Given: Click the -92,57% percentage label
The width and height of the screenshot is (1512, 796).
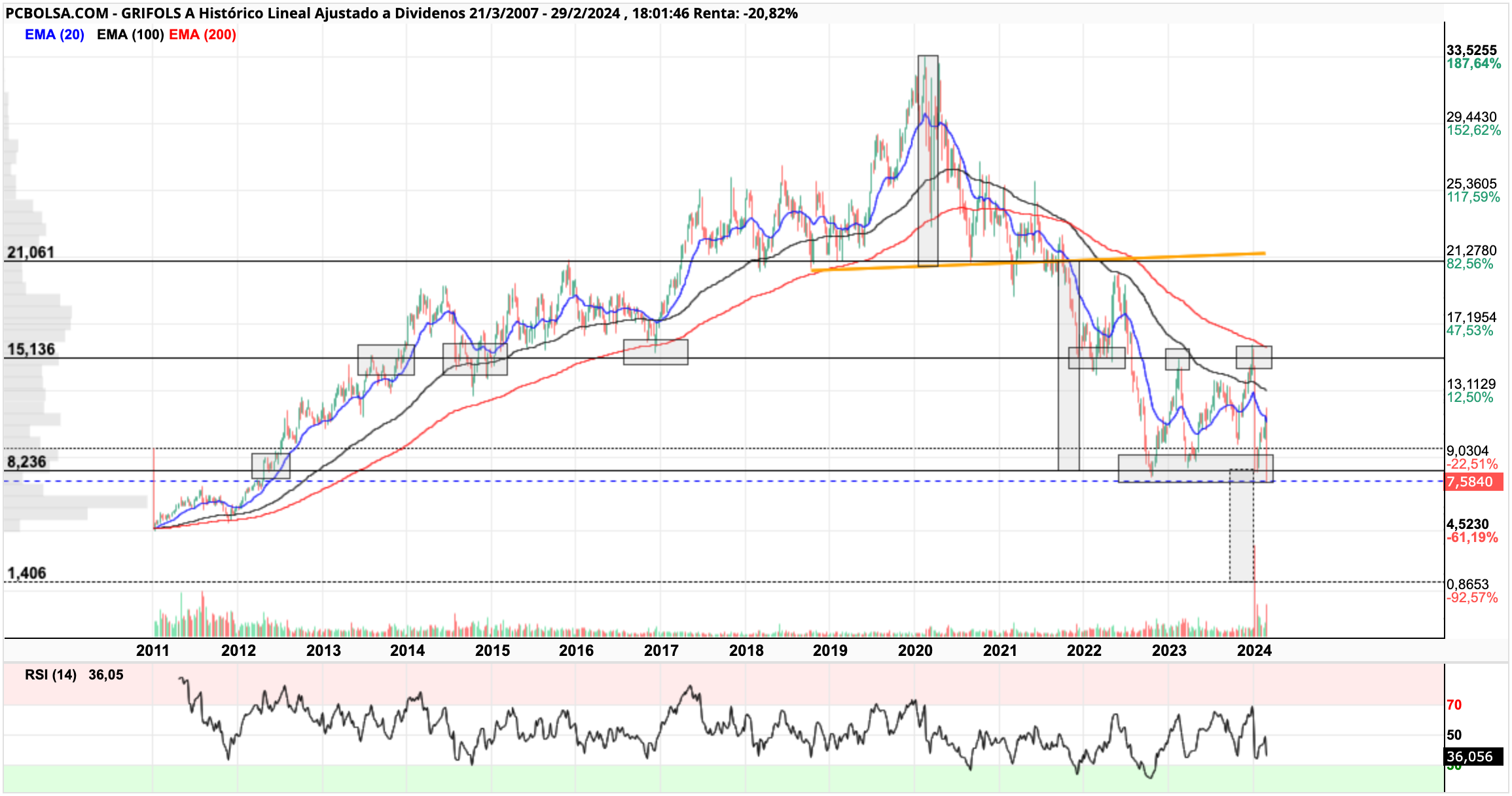Looking at the screenshot, I should (1472, 598).
